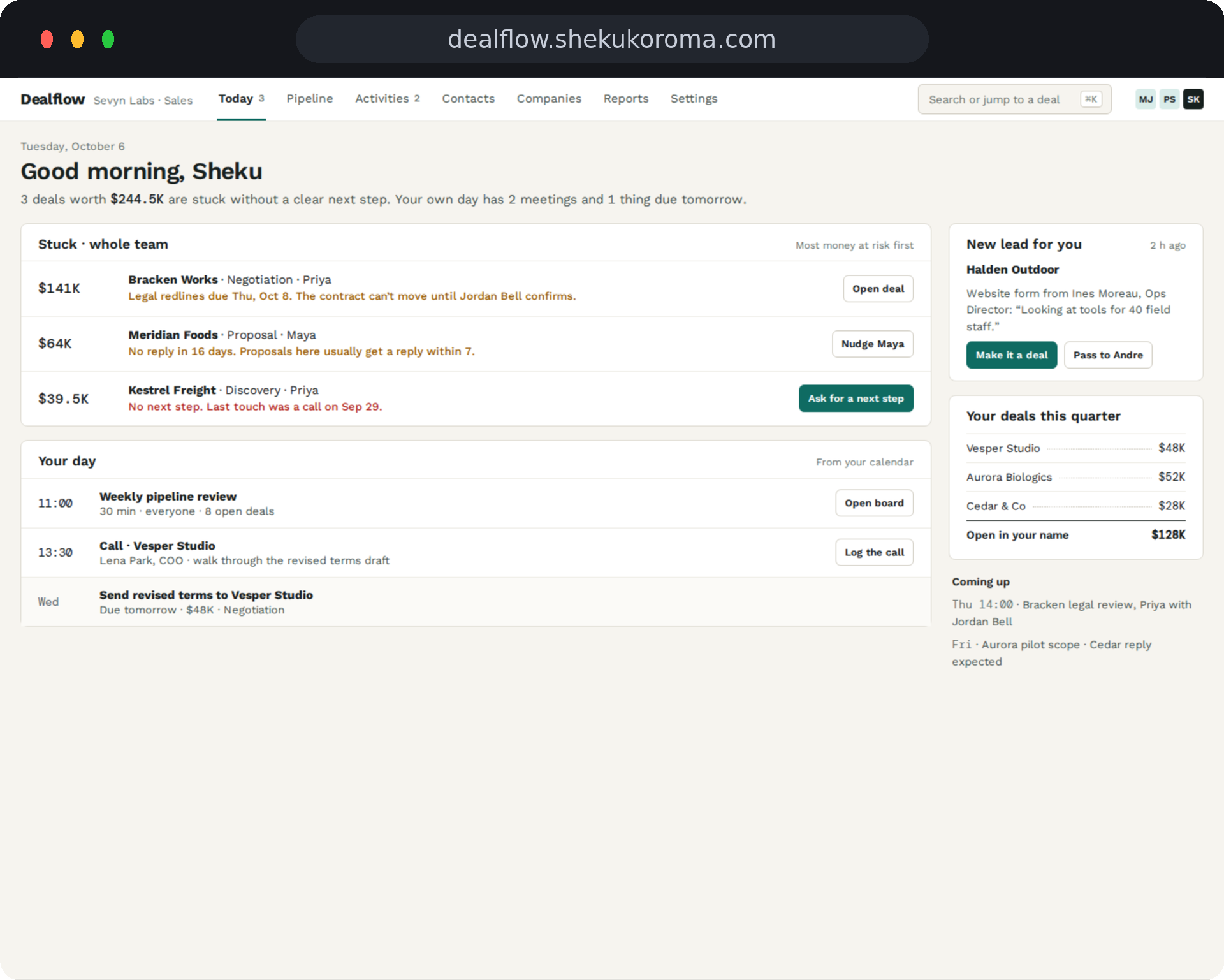1224x980 pixels.
Task: Open the MJ user avatar
Action: coord(1146,99)
